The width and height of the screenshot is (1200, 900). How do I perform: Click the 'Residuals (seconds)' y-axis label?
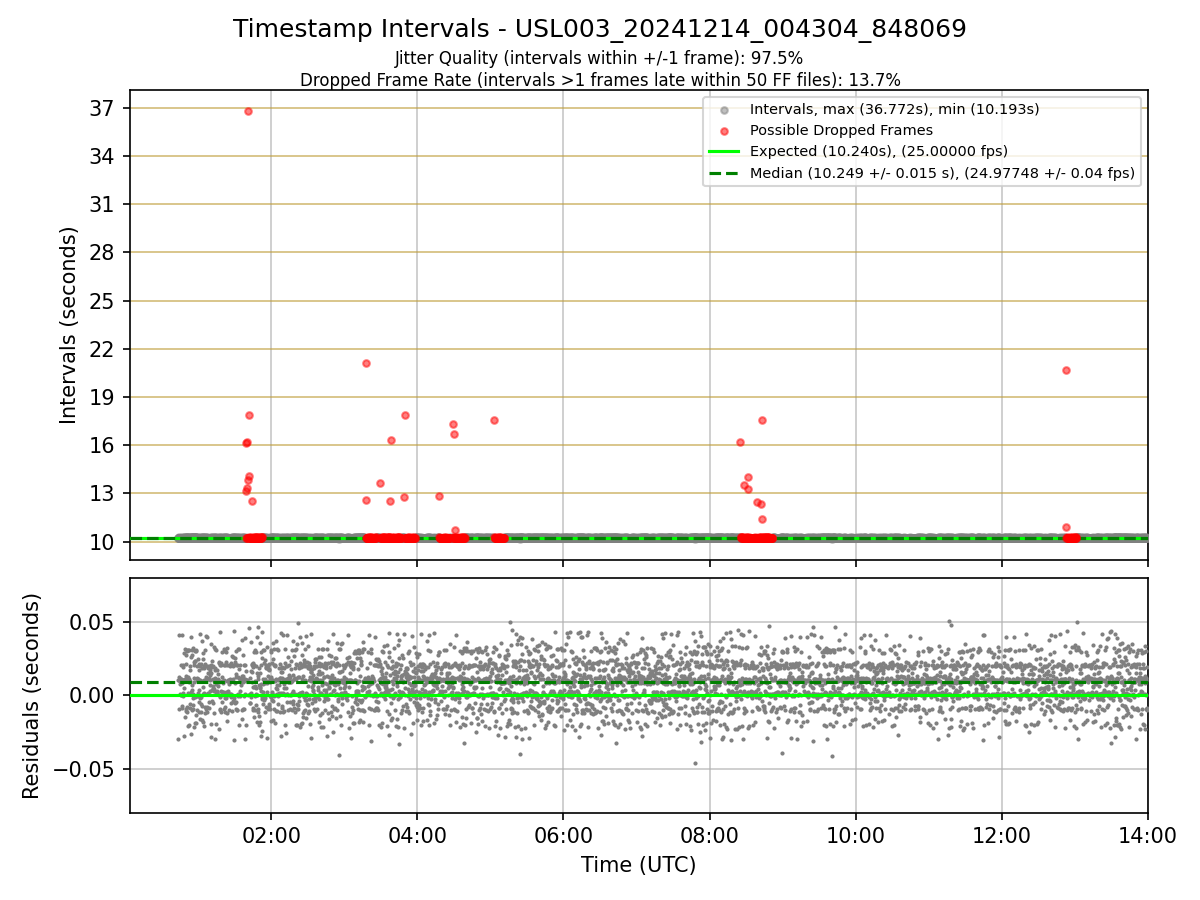coord(32,696)
